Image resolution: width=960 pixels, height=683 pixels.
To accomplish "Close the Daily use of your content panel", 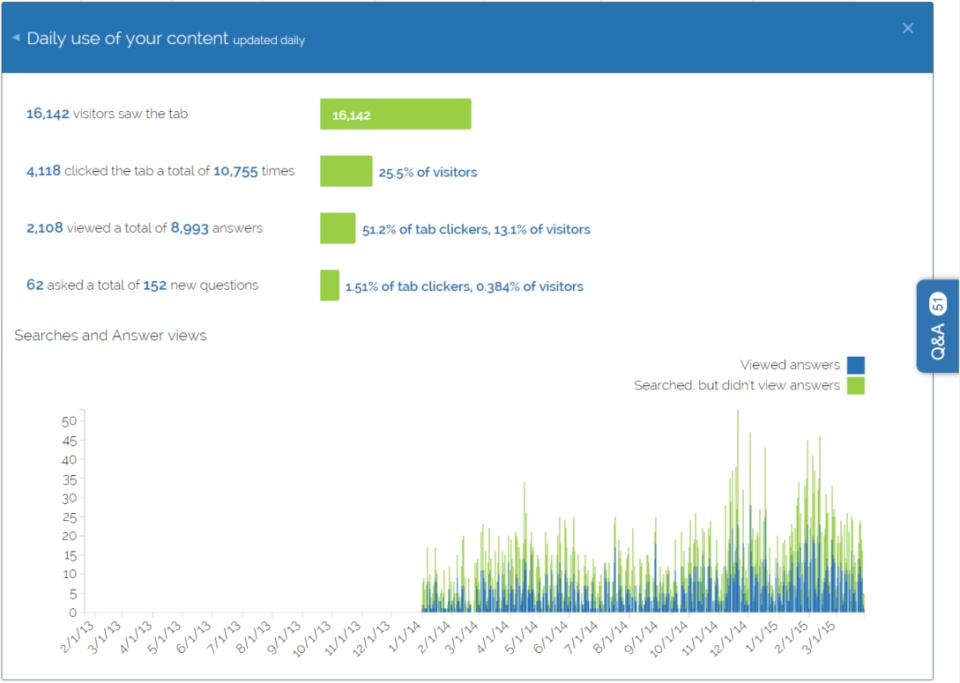I will tap(908, 28).
